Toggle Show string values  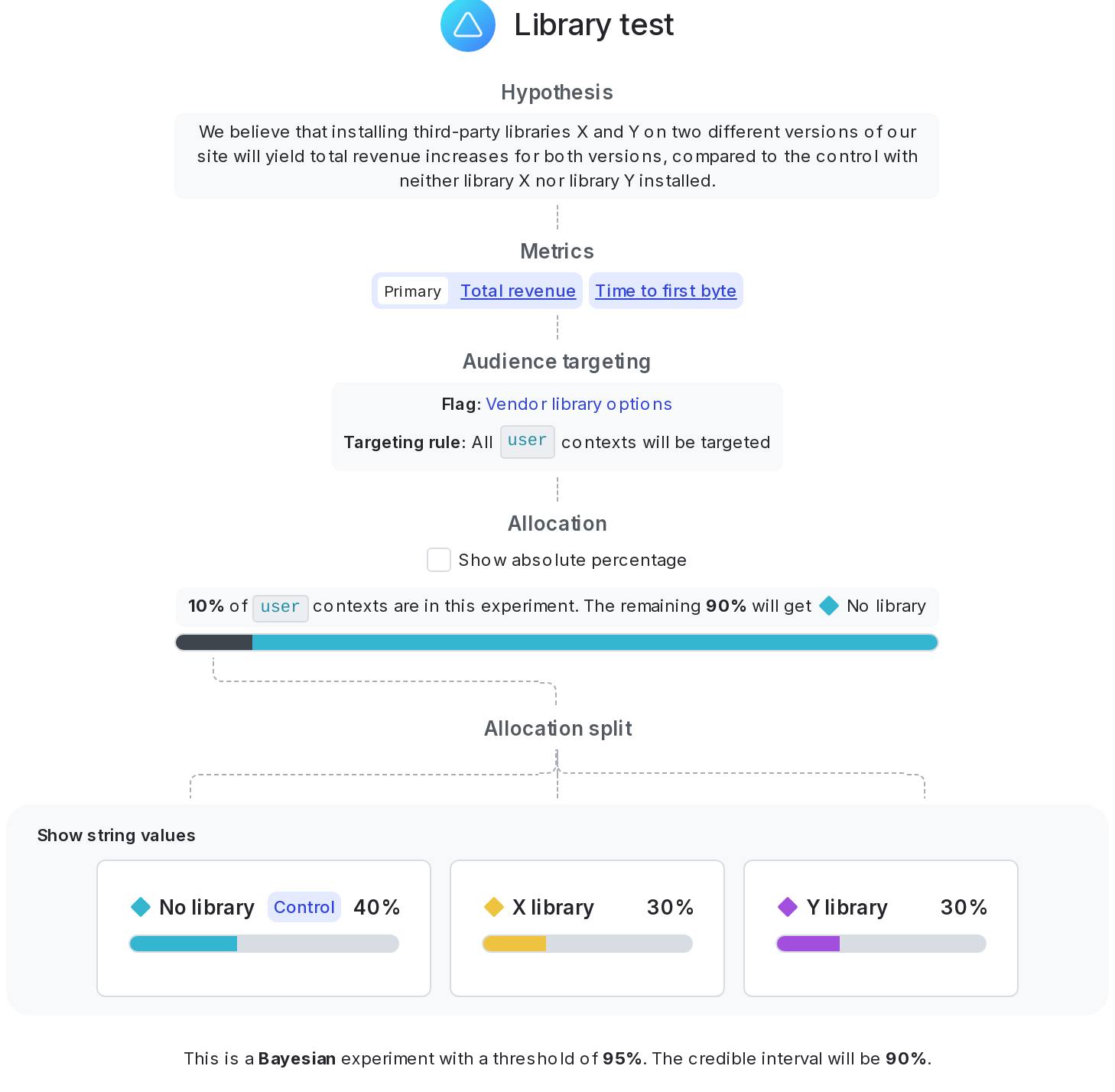[x=115, y=835]
